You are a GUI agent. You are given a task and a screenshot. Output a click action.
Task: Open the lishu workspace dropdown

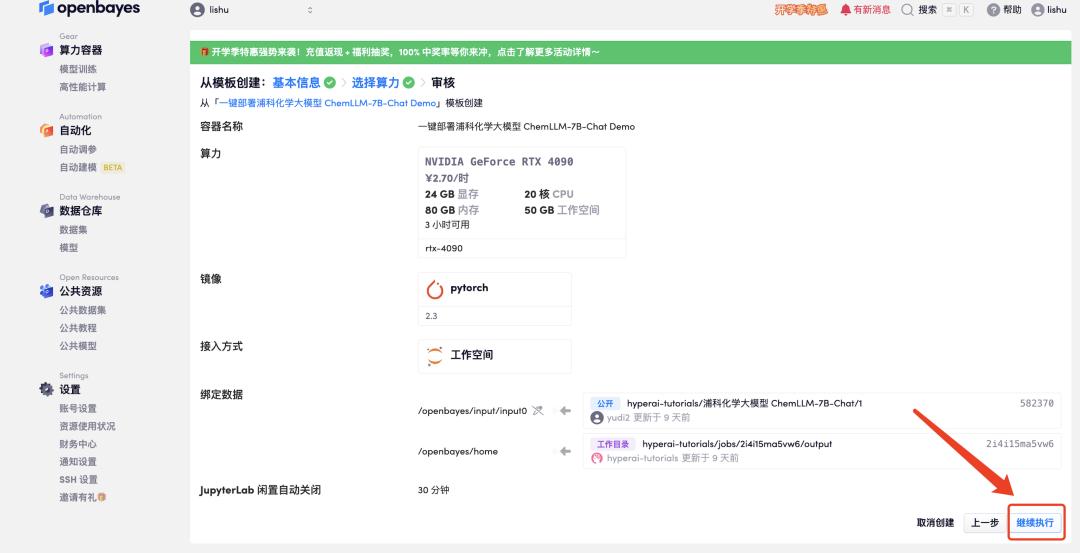(x=251, y=10)
